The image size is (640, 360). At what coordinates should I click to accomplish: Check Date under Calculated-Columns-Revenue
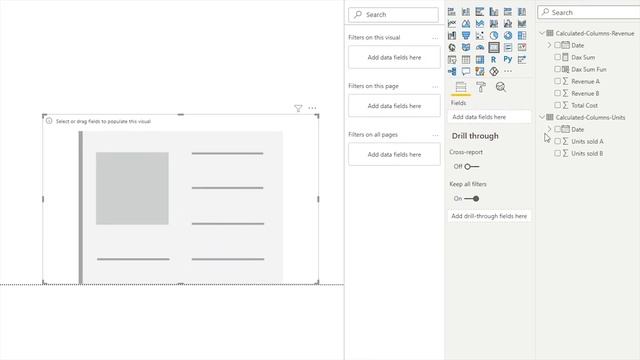coord(557,45)
